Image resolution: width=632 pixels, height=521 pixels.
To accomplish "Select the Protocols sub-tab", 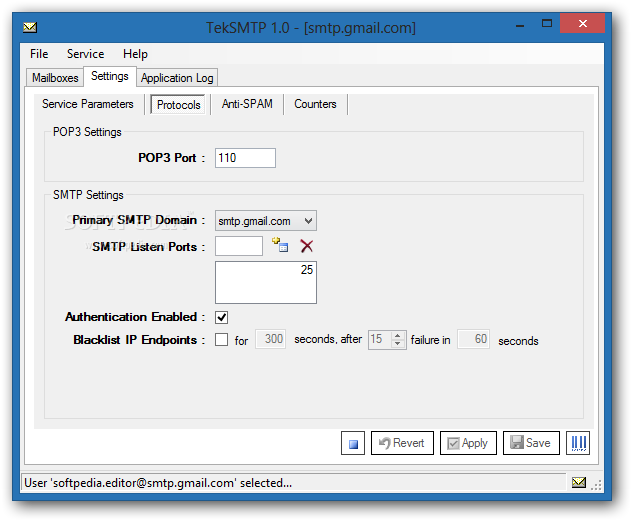I will point(179,105).
